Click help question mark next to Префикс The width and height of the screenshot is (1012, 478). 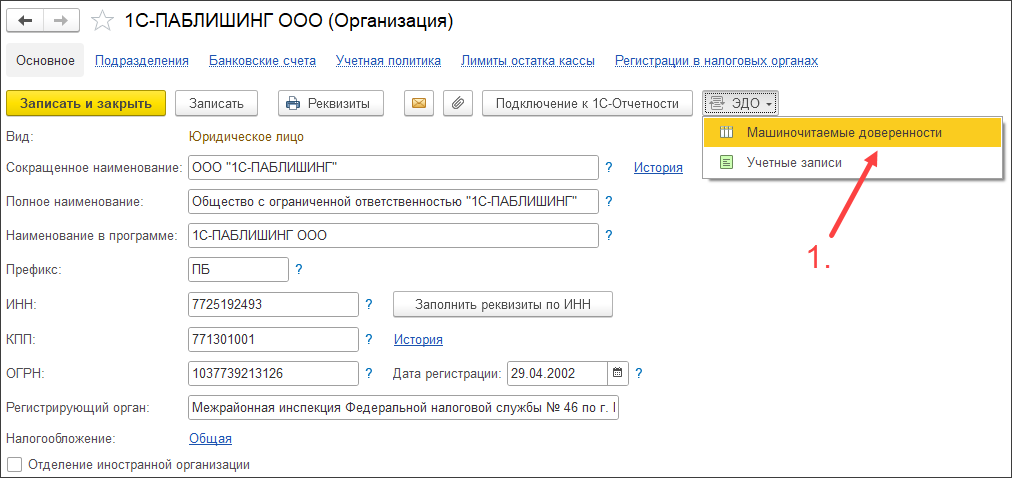click(298, 269)
